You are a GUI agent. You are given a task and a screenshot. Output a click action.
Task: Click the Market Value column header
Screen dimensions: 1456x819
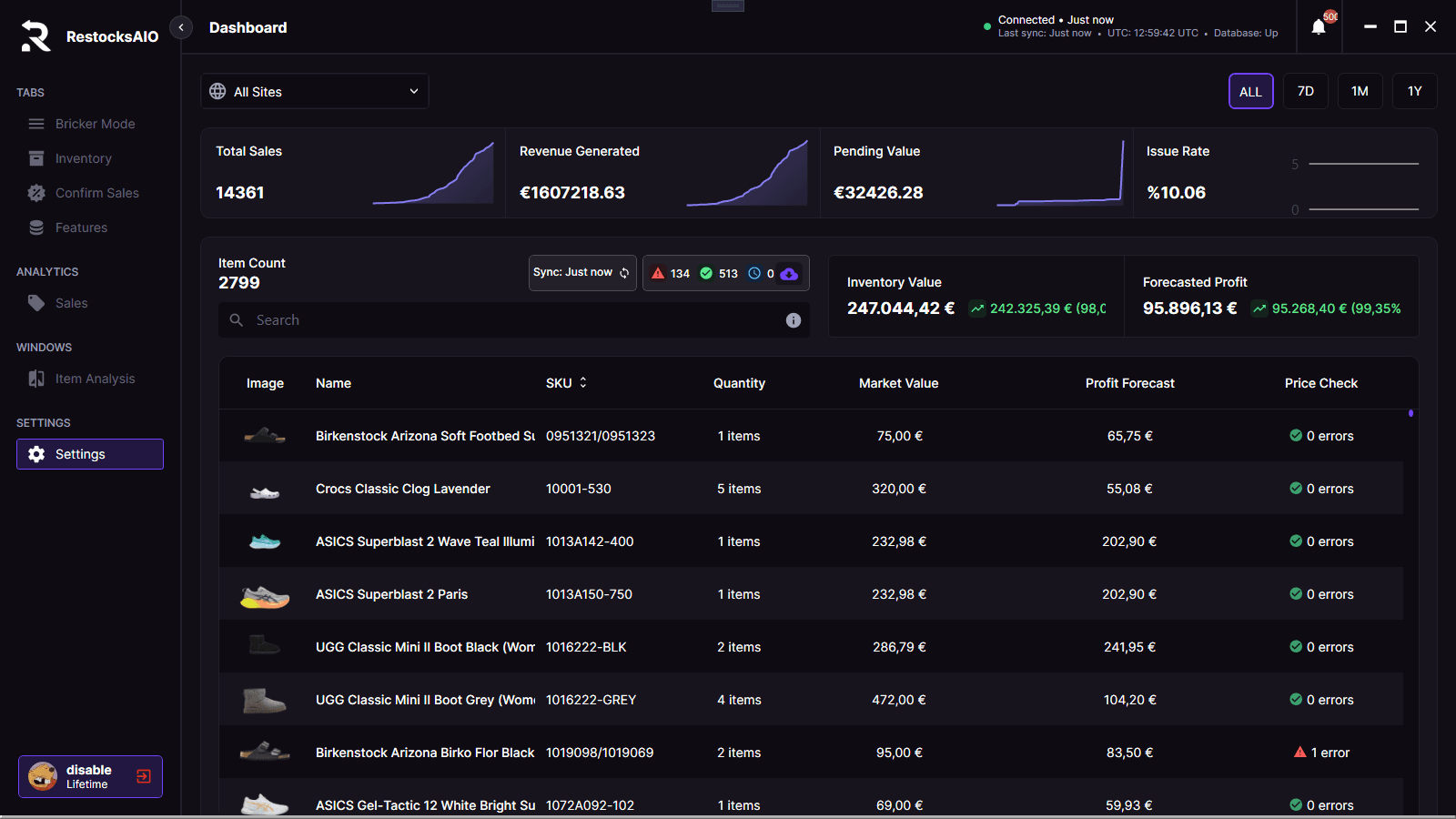point(898,383)
